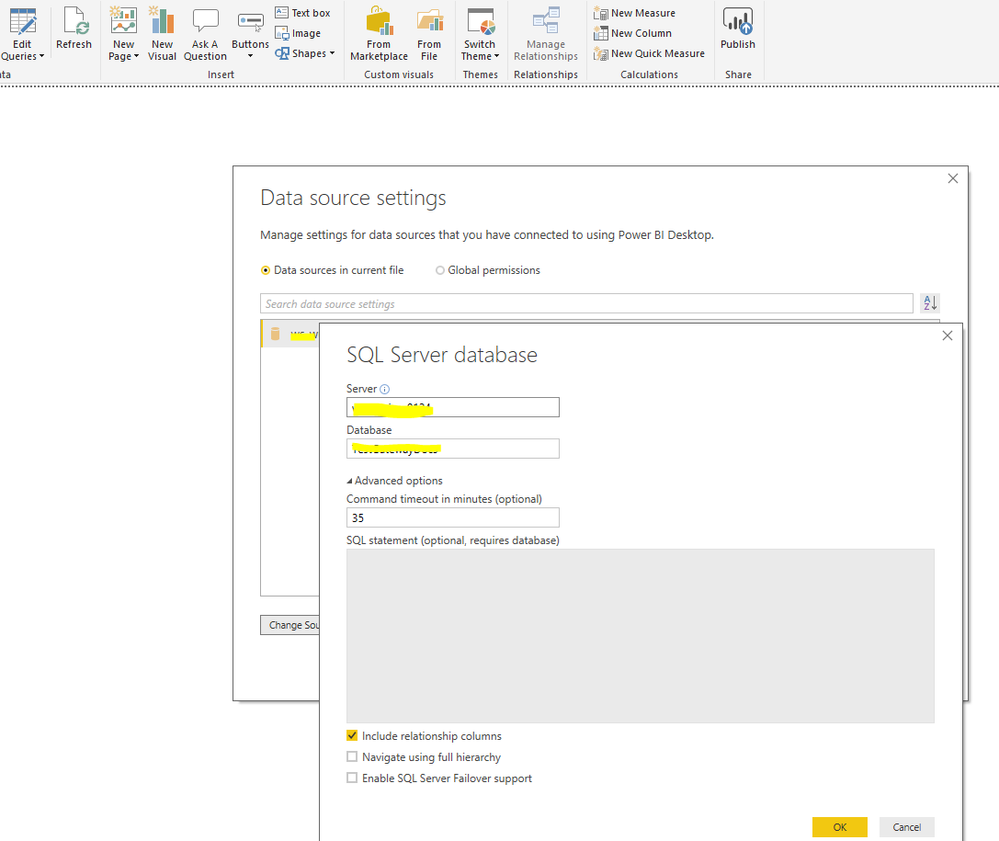Uncheck Include relationship columns
This screenshot has height=841, width=999.
[352, 735]
